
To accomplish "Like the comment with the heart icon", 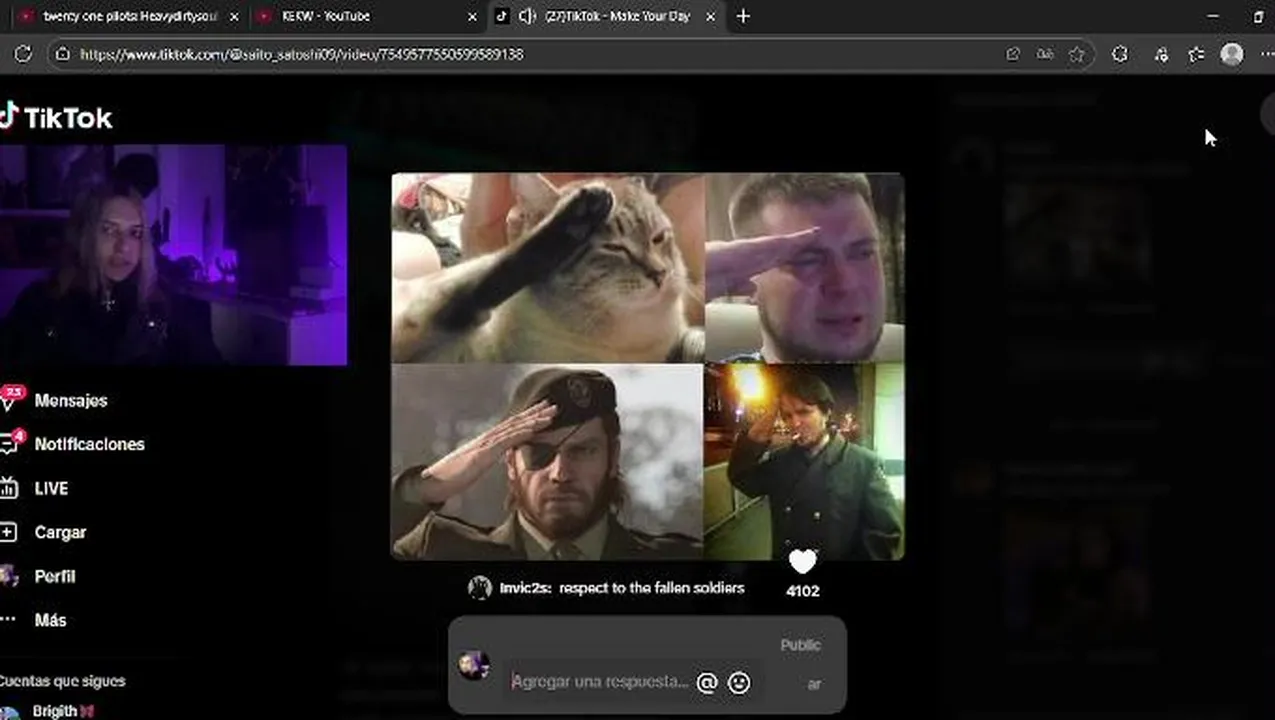I will click(x=802, y=562).
